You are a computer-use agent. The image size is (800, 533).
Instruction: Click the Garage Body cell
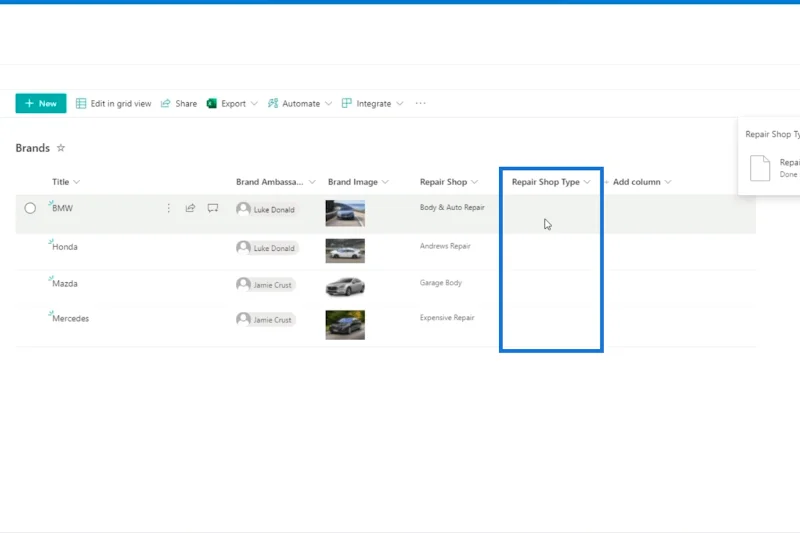pyautogui.click(x=441, y=283)
